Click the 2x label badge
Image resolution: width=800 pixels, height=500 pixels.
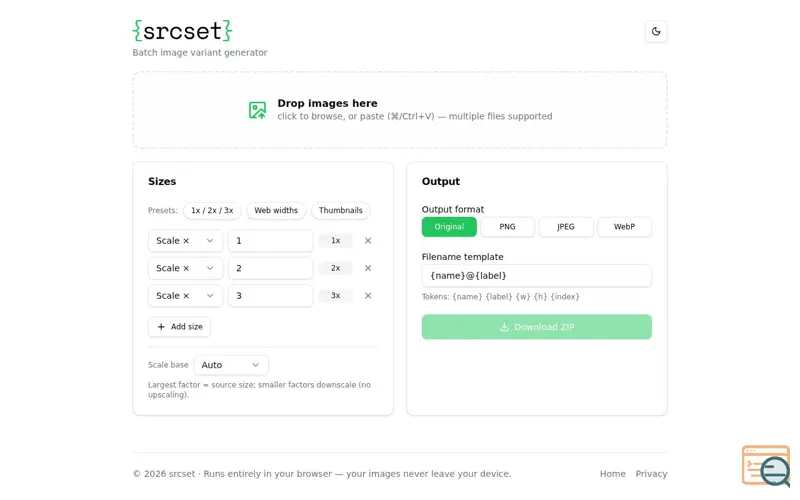[335, 268]
